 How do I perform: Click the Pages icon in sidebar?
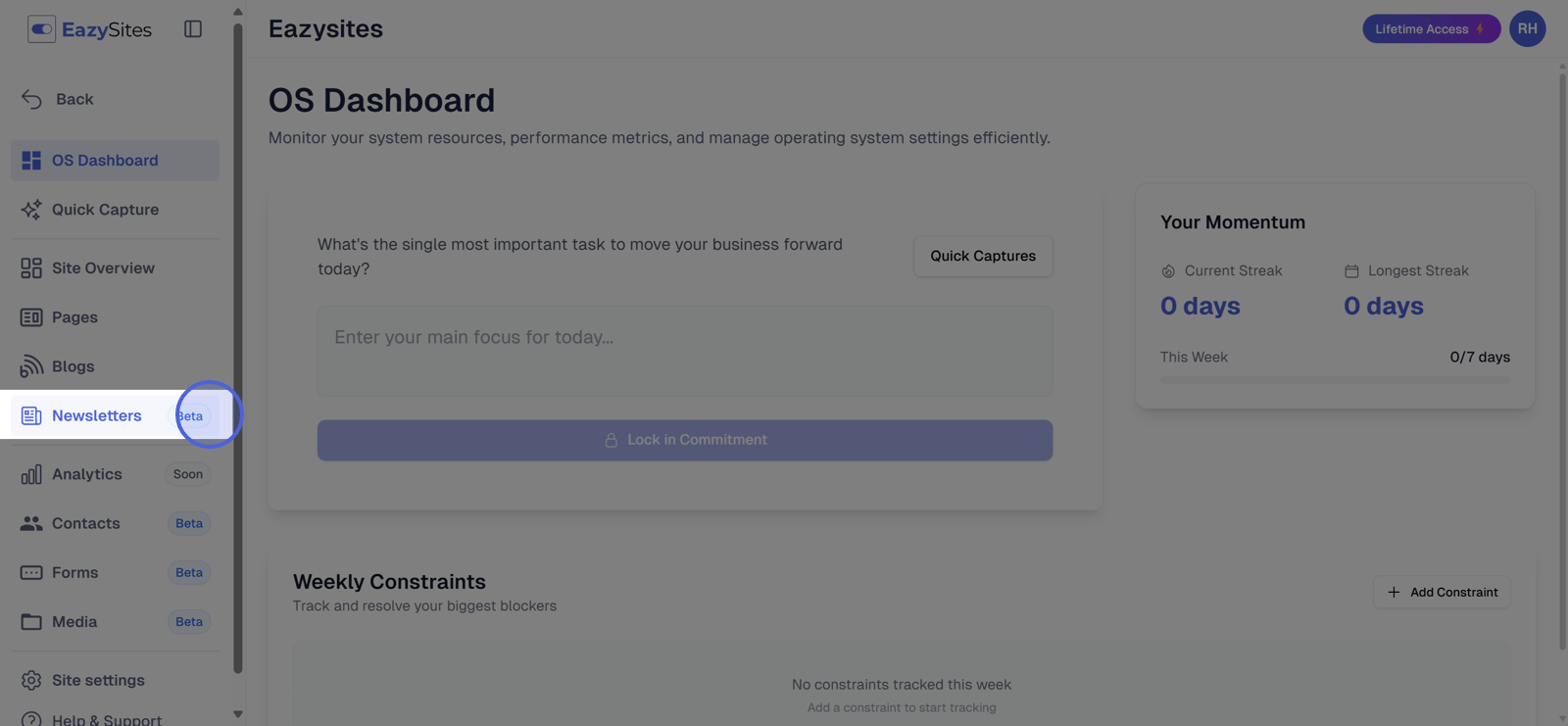coord(31,317)
